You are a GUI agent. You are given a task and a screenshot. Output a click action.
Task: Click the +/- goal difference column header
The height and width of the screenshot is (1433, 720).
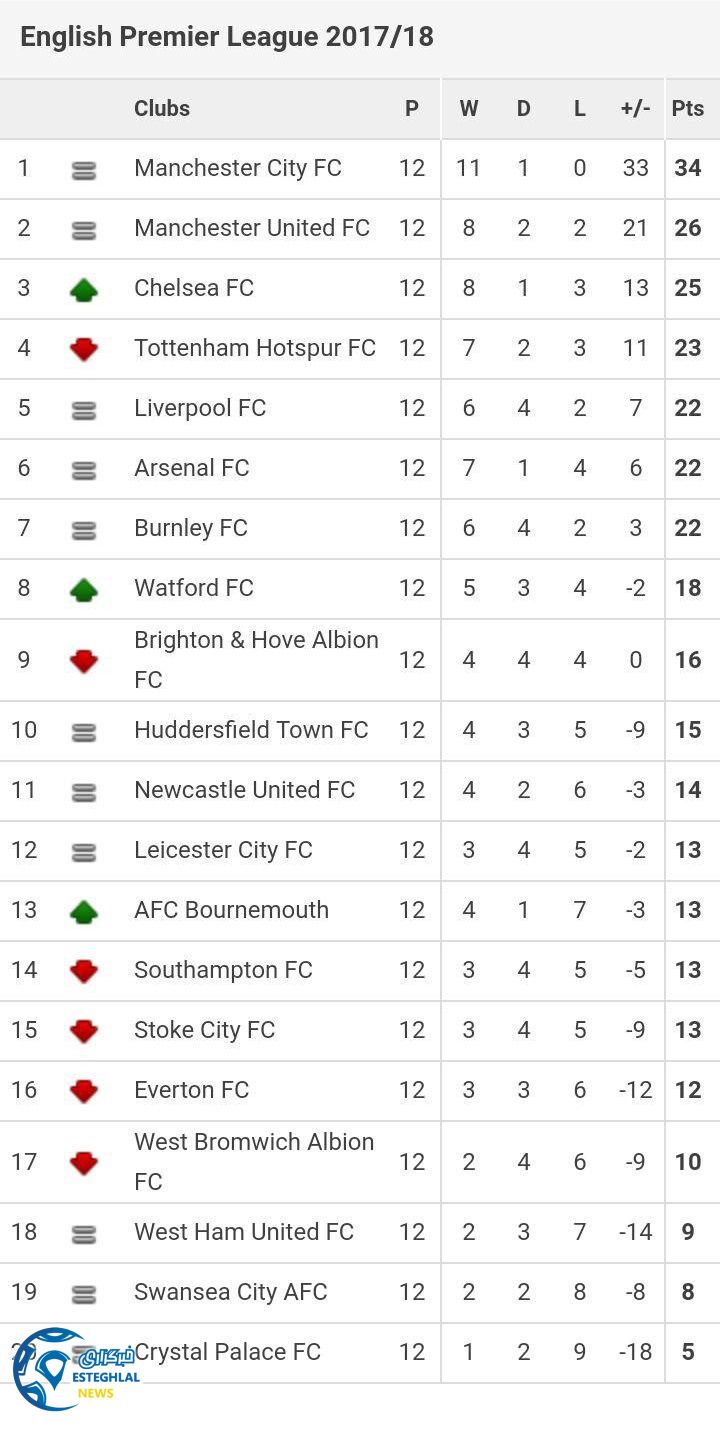click(x=635, y=109)
